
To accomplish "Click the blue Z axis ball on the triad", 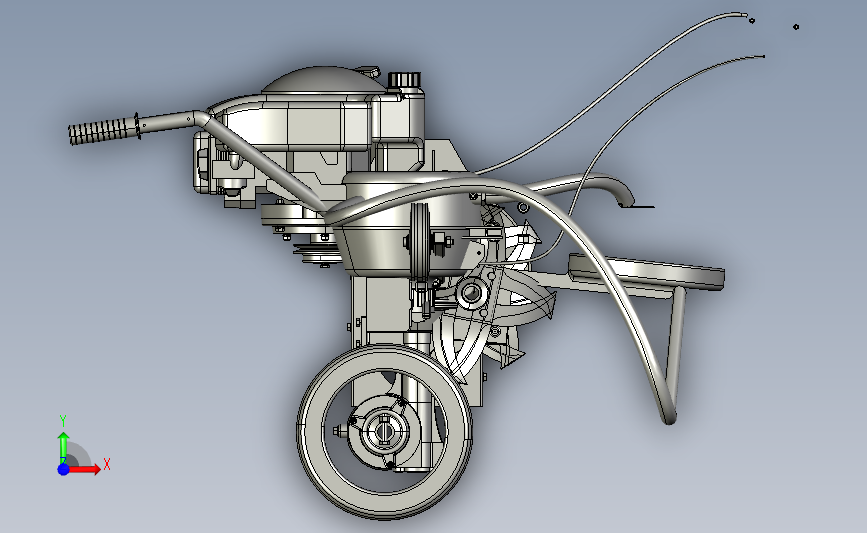I will (63, 469).
